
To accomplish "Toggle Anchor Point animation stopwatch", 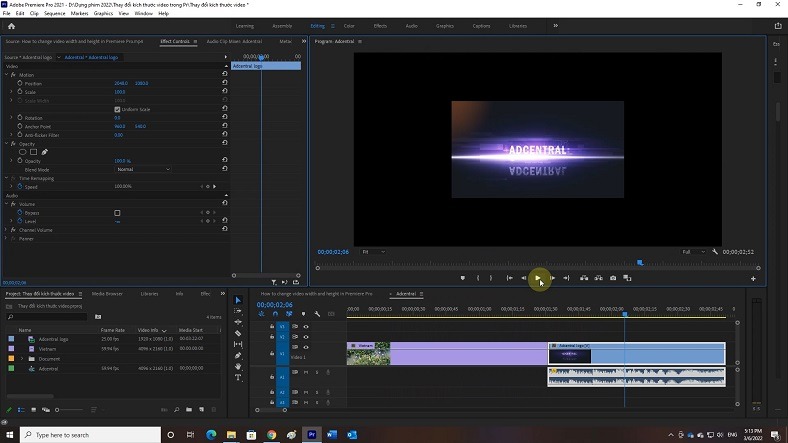I will [20, 127].
